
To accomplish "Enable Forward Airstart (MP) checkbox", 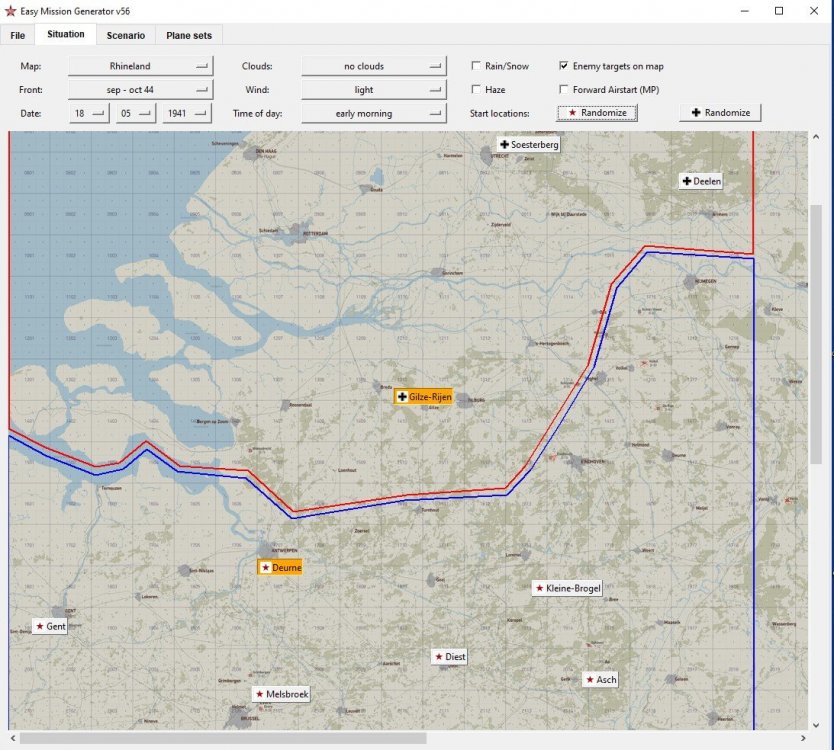I will click(564, 89).
